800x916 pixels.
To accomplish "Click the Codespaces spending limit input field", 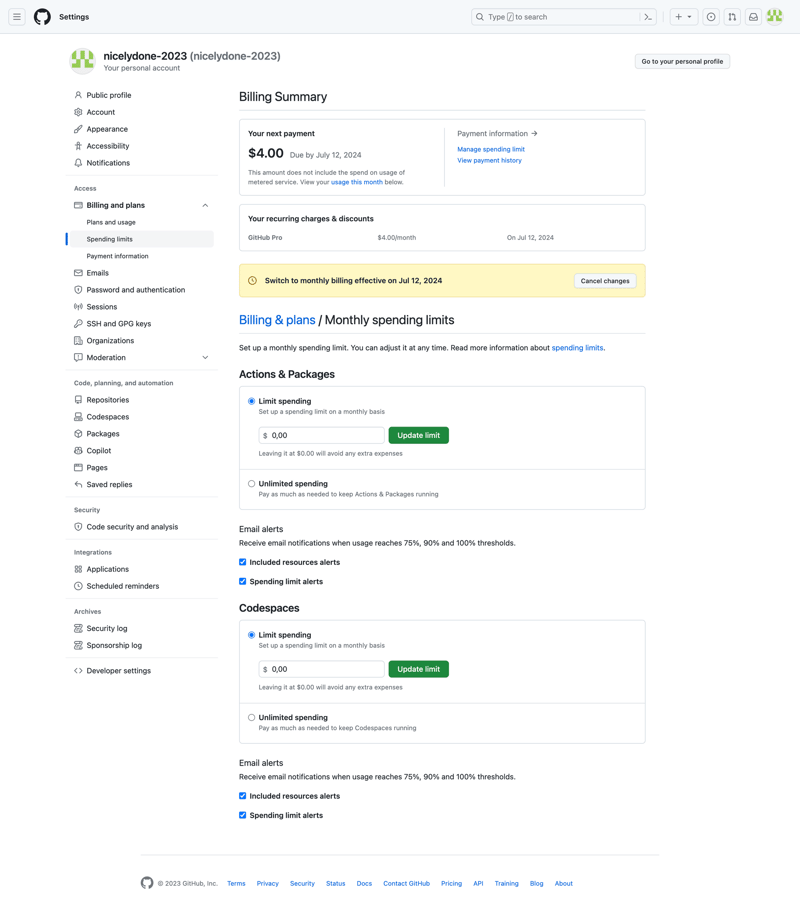I will coord(320,669).
